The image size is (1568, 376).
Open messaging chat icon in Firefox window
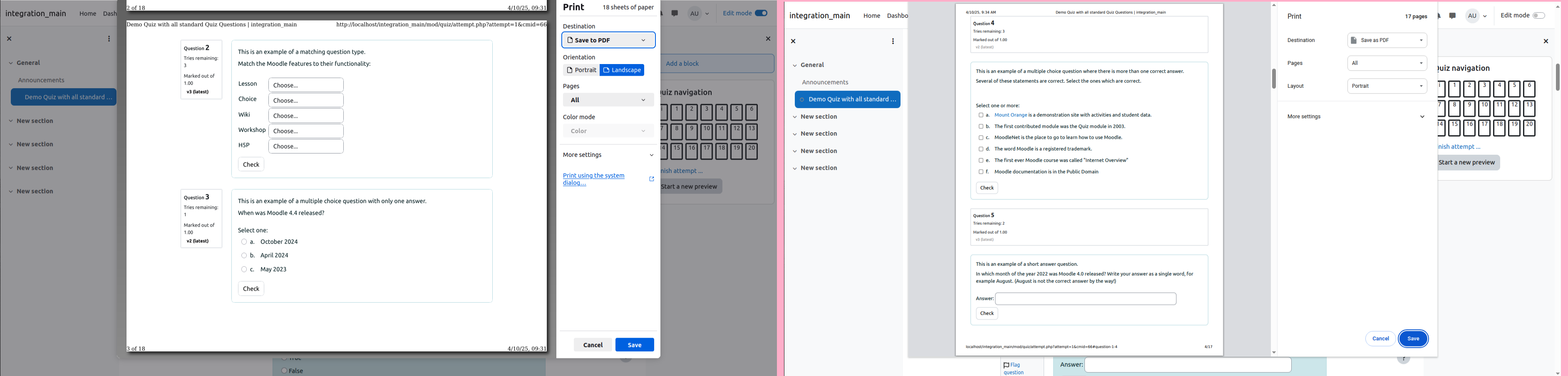(x=675, y=13)
